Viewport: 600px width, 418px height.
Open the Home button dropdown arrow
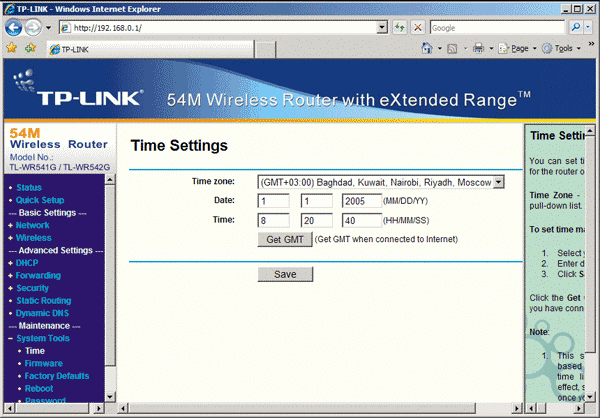440,49
